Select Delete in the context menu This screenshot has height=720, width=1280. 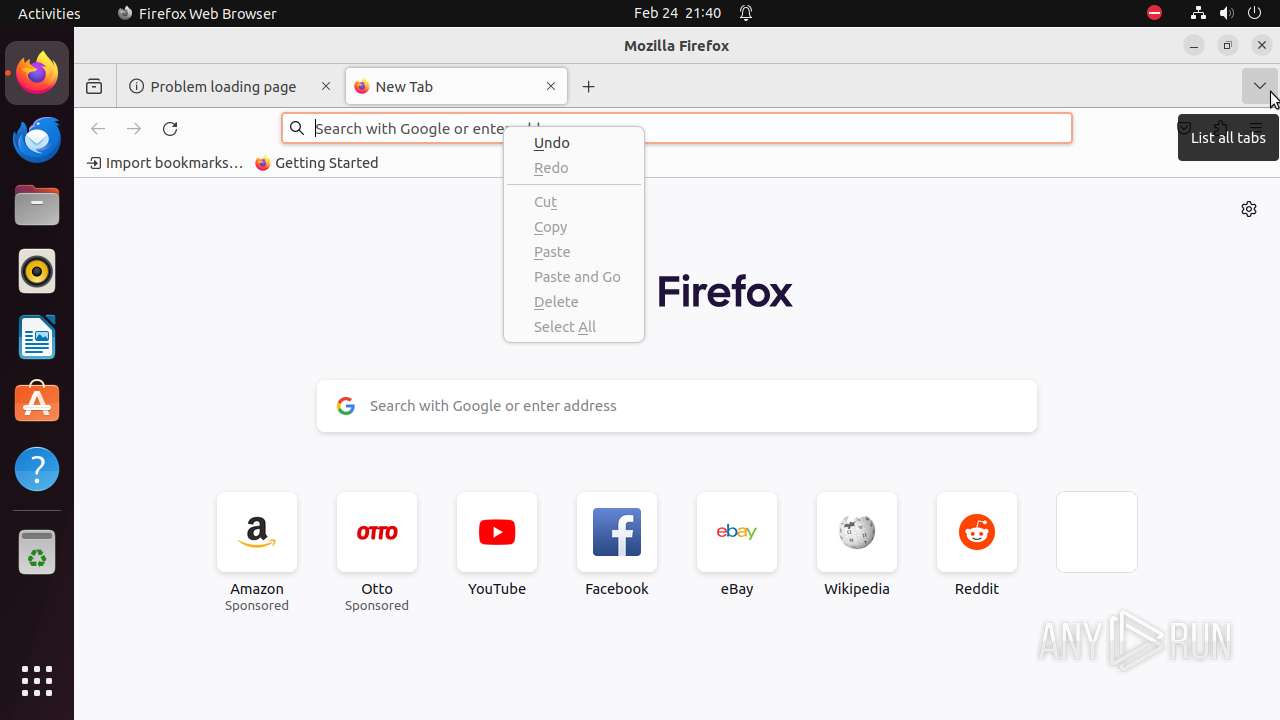pos(574,302)
